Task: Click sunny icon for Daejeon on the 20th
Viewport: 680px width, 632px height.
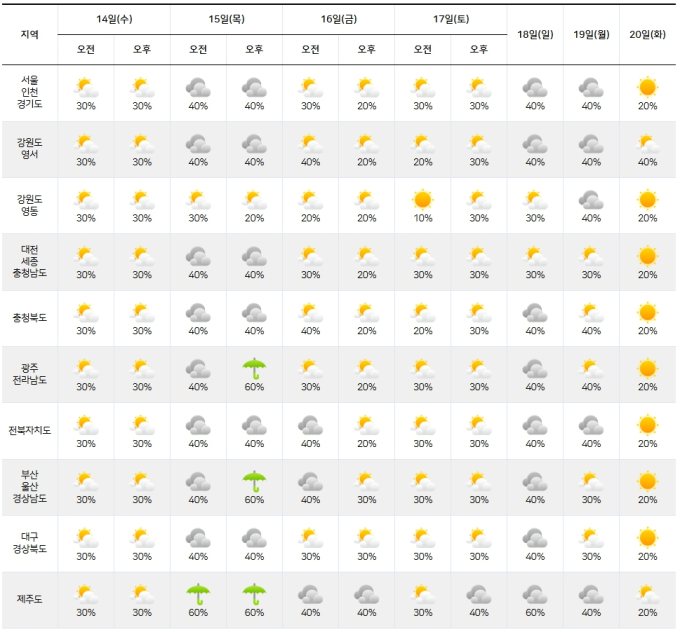Action: click(647, 256)
